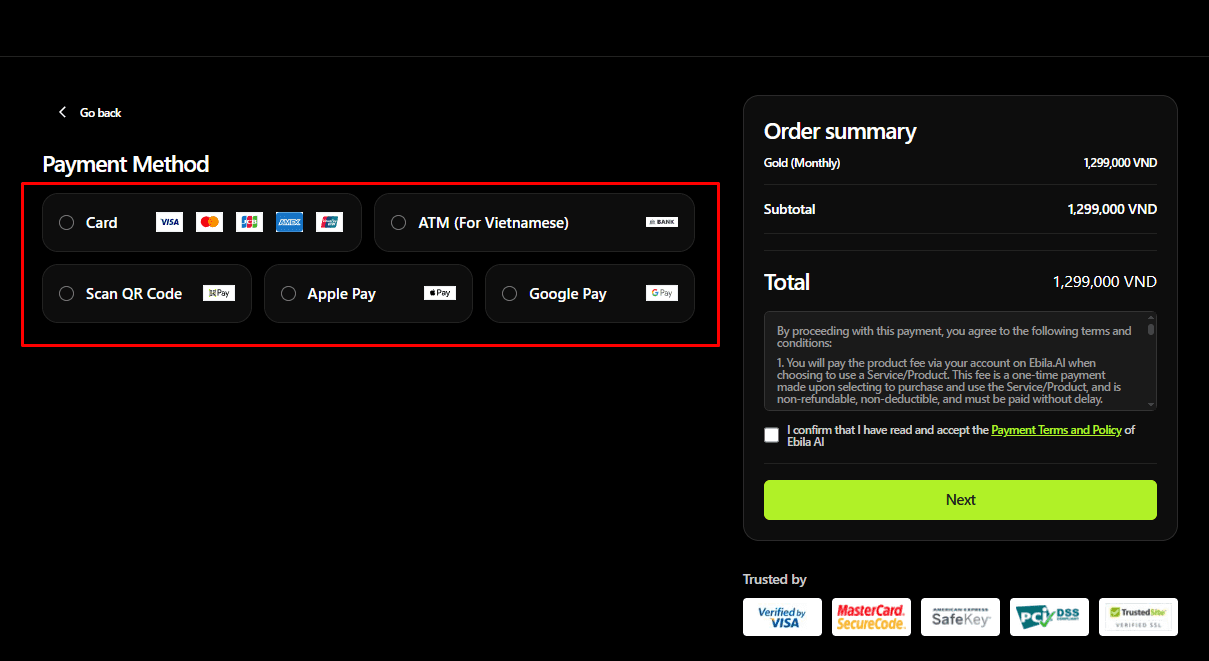This screenshot has width=1209, height=661.
Task: Click the American Express card icon
Action: pos(289,222)
